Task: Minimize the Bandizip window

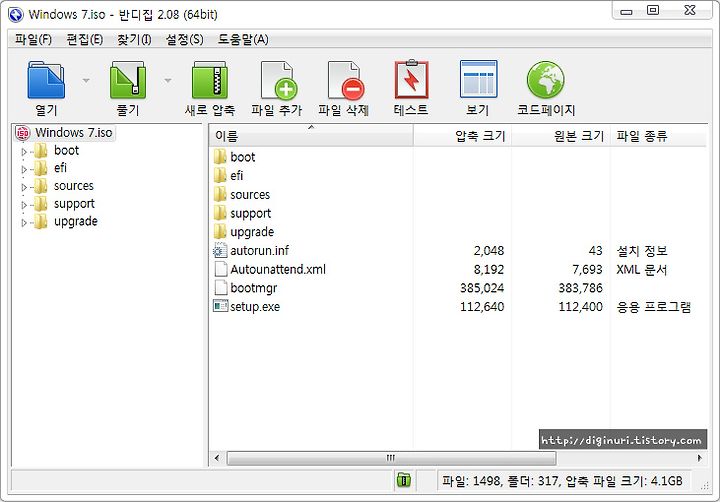Action: [626, 11]
